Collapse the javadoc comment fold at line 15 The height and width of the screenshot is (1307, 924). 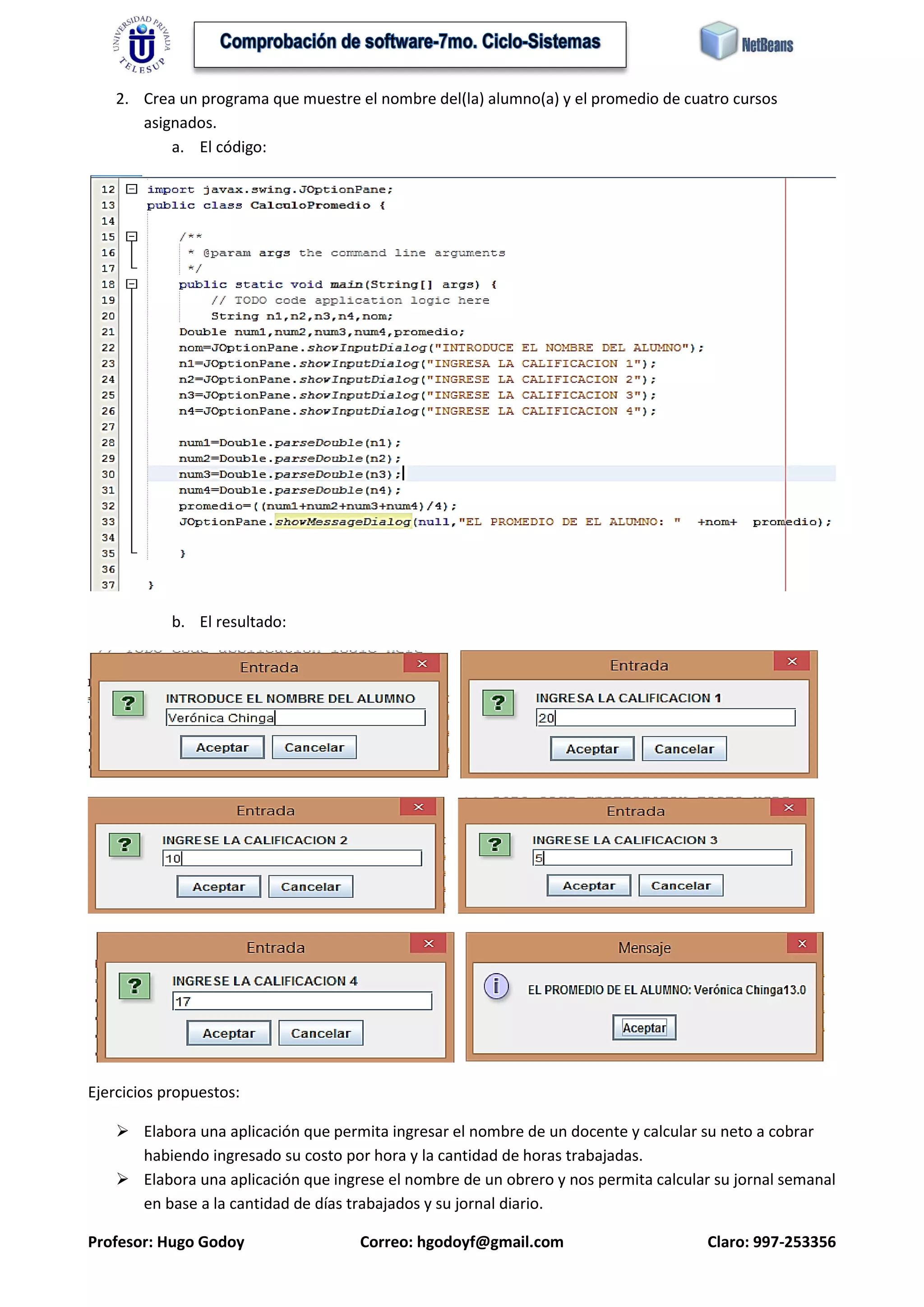[131, 236]
